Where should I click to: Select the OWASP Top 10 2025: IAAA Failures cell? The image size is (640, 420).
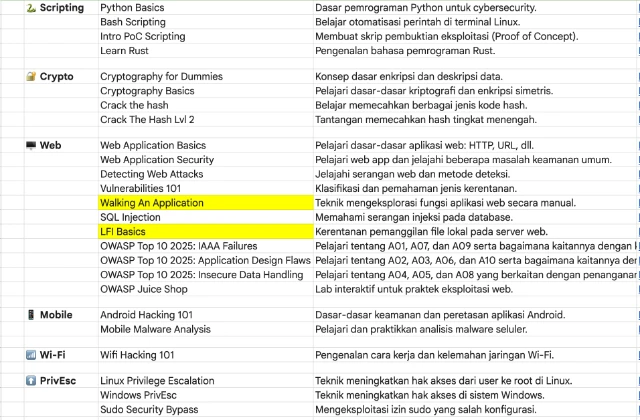click(x=206, y=246)
